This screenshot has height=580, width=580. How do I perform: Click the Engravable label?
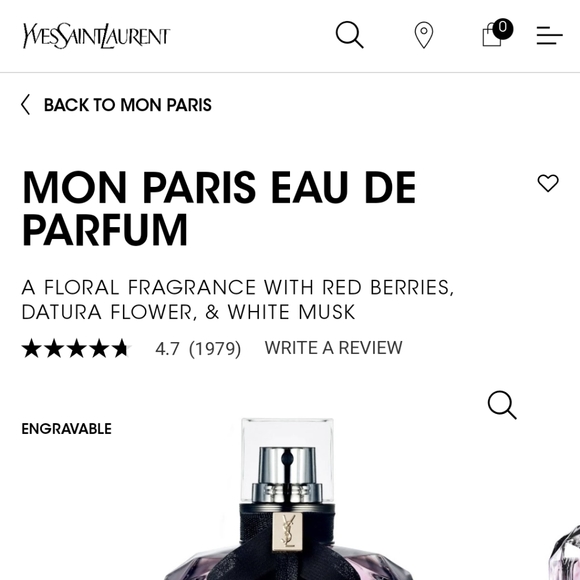[x=67, y=429]
